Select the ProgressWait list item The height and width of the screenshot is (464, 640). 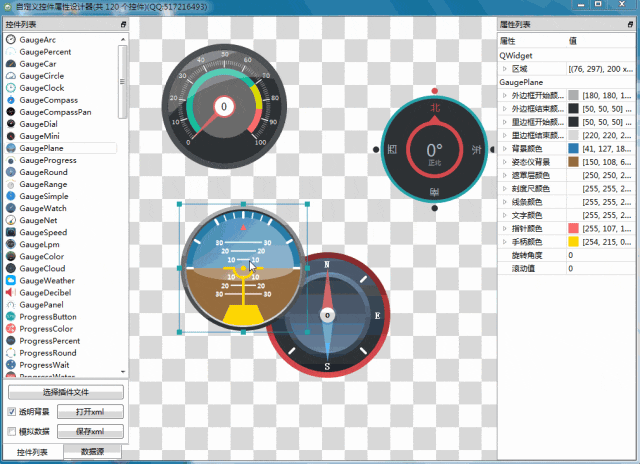(x=44, y=365)
